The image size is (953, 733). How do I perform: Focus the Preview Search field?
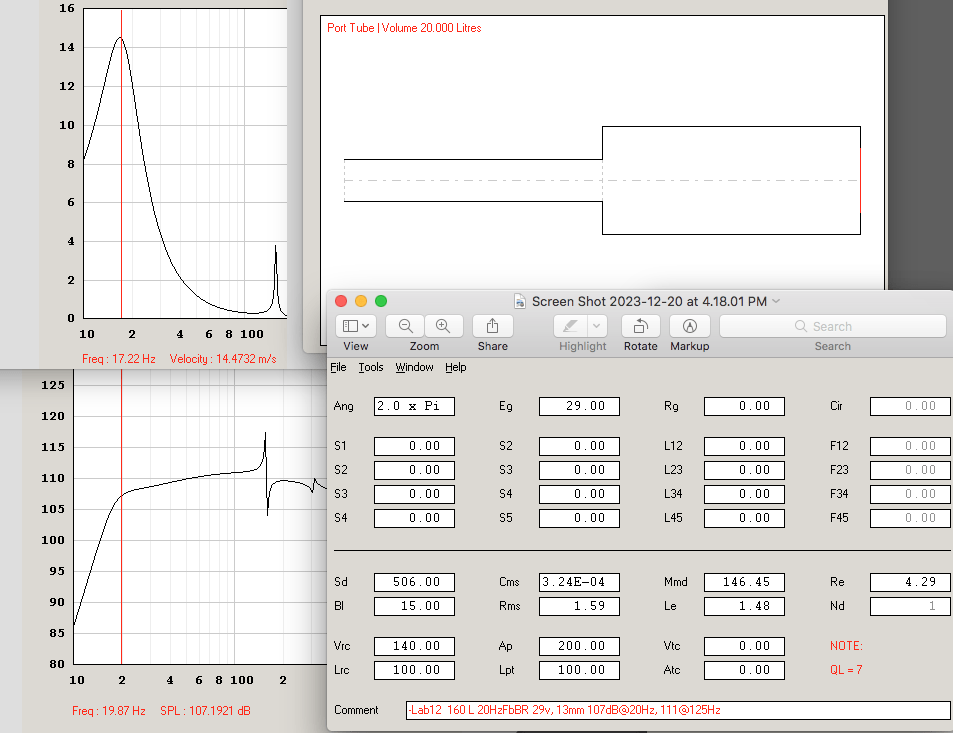(x=833, y=326)
